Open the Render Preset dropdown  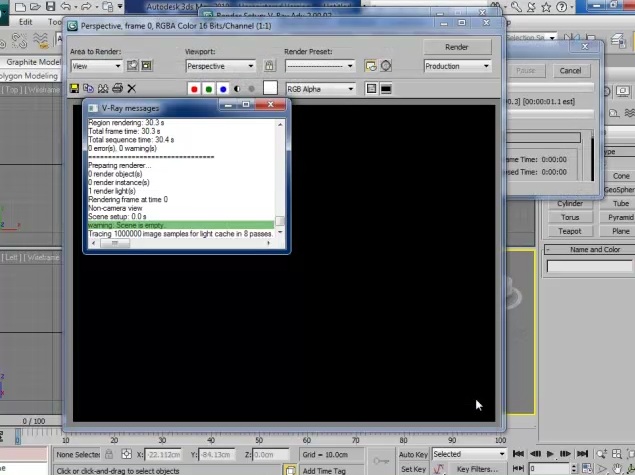coord(320,66)
